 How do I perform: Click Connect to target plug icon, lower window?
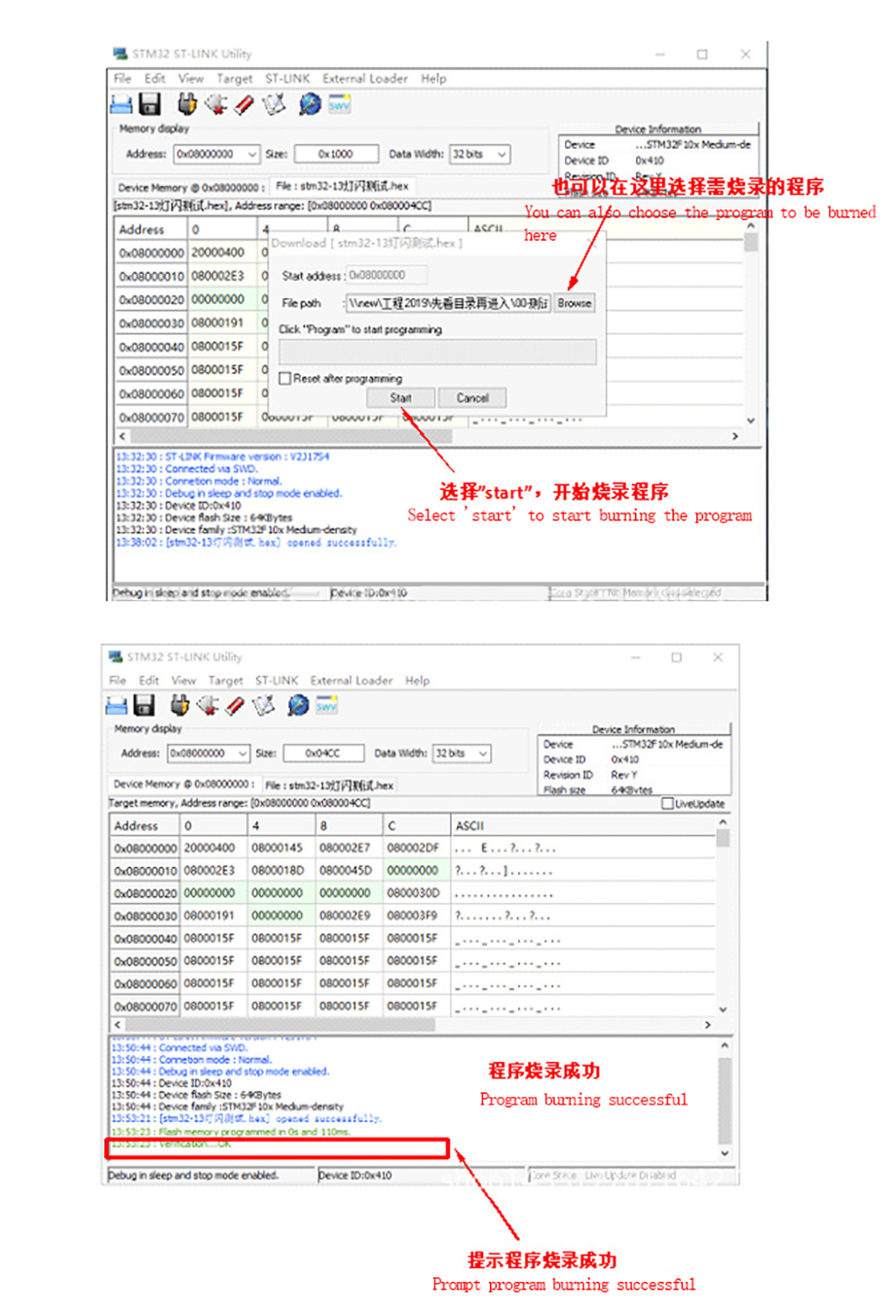pyautogui.click(x=179, y=705)
